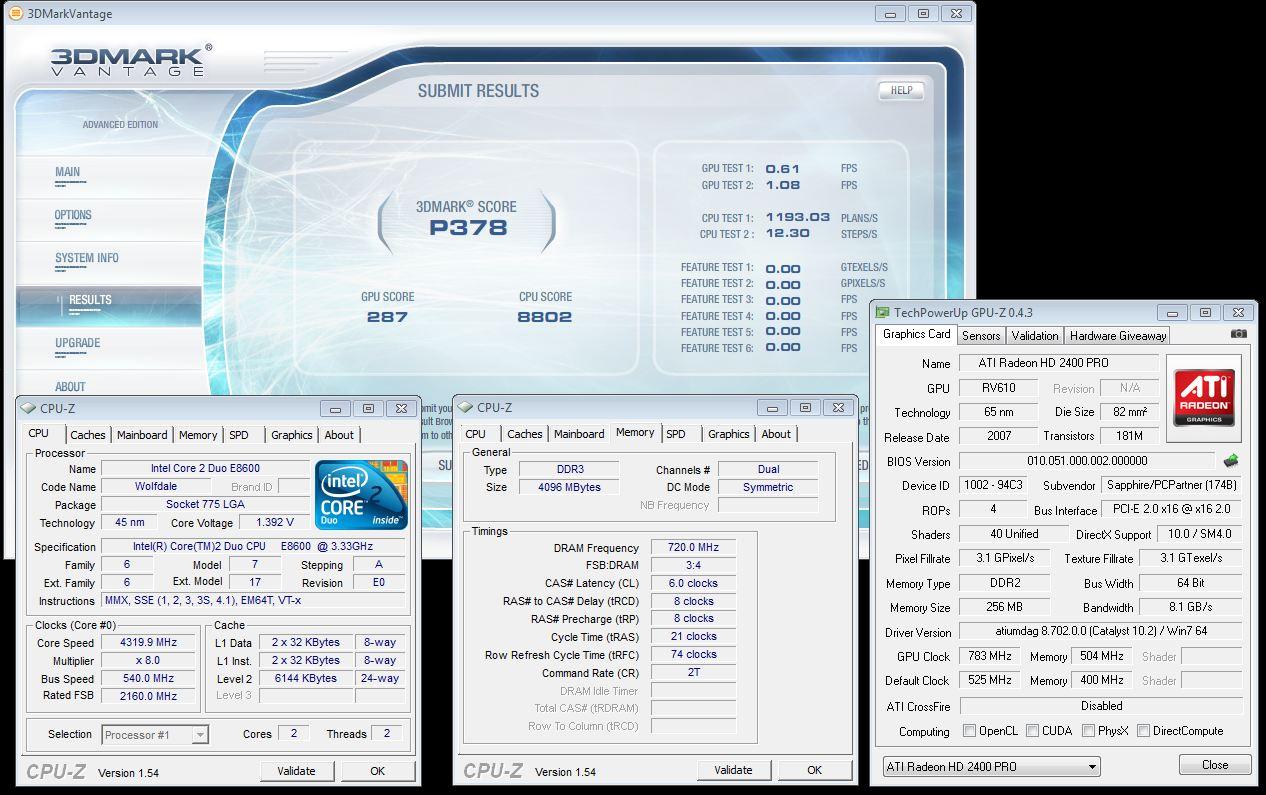Click Validate in the left CPU-Z window
Image resolution: width=1266 pixels, height=795 pixels.
[297, 771]
